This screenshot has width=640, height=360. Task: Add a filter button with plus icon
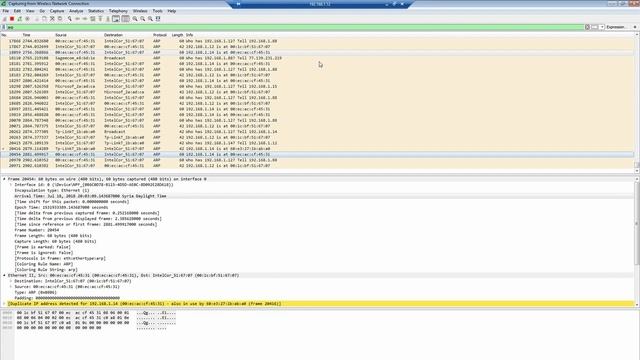tap(635, 27)
